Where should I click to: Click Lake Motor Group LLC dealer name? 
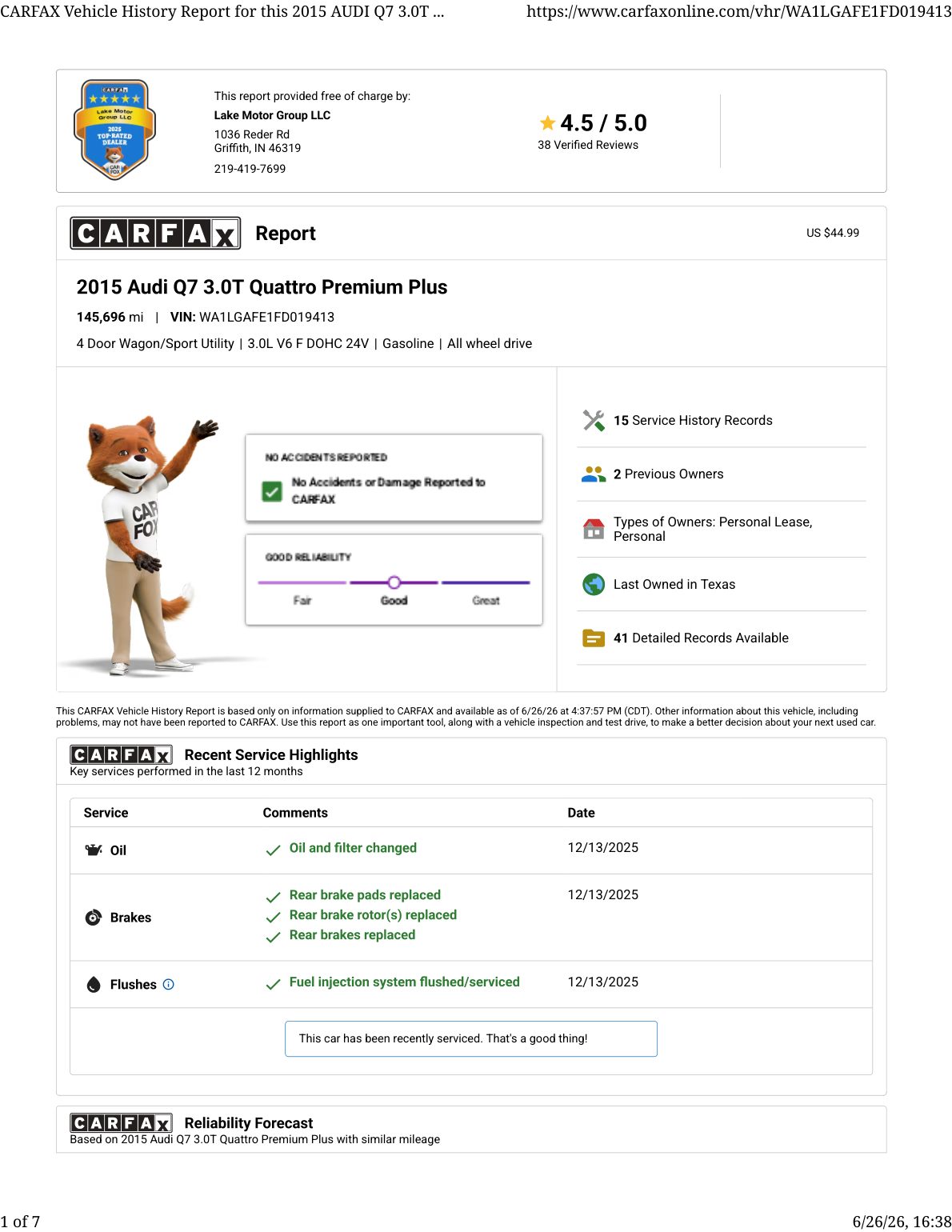pyautogui.click(x=272, y=115)
